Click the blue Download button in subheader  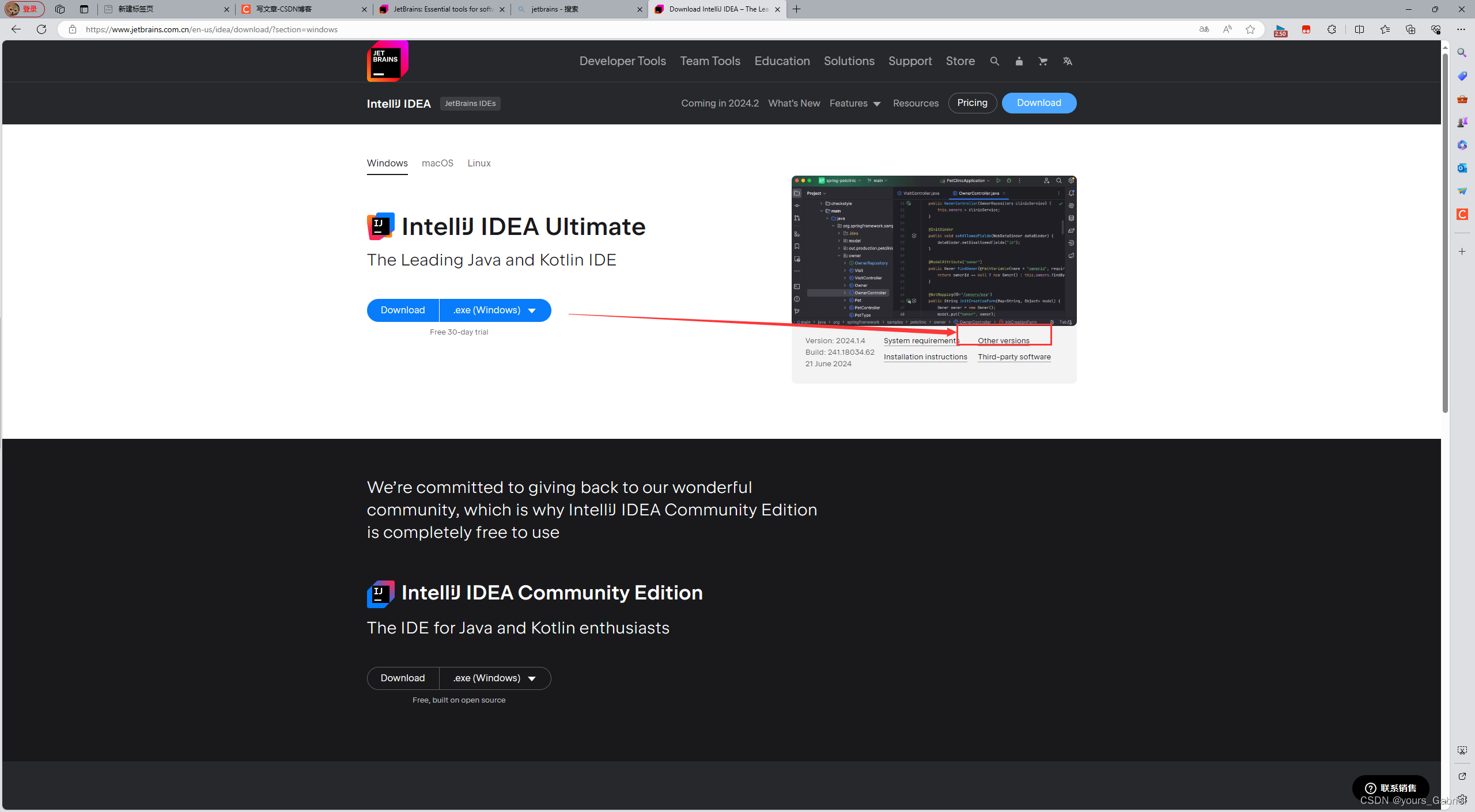pyautogui.click(x=1039, y=103)
